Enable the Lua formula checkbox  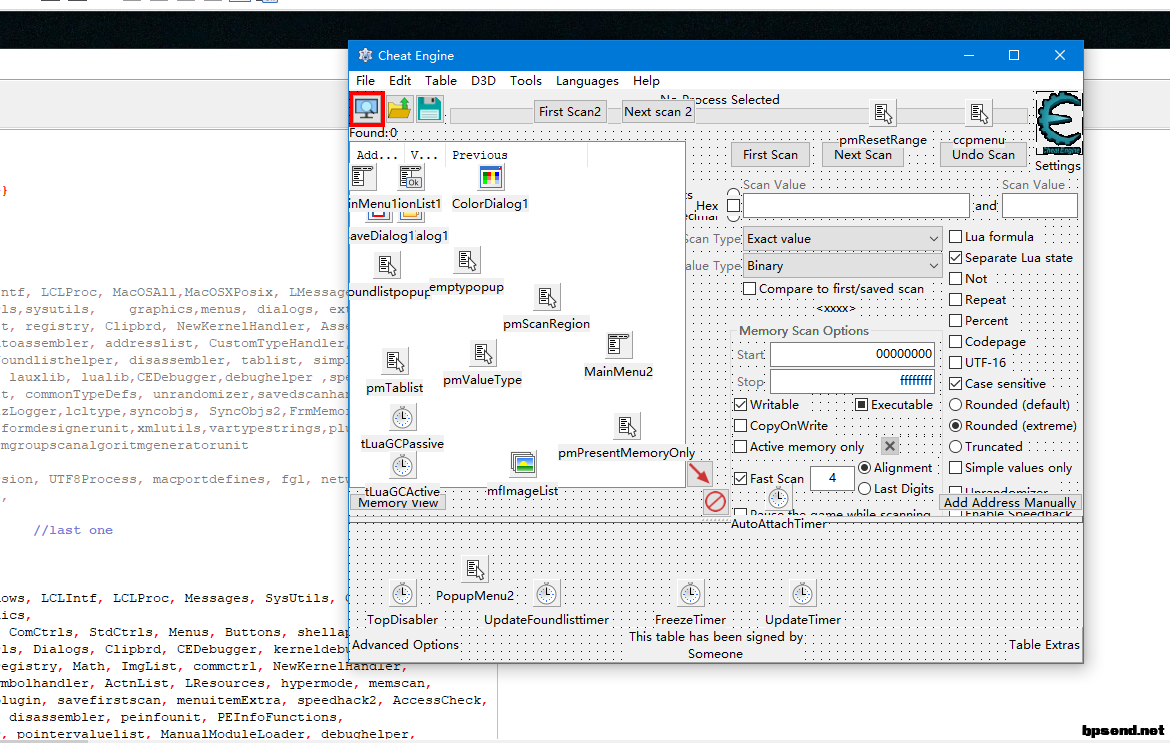tap(955, 236)
